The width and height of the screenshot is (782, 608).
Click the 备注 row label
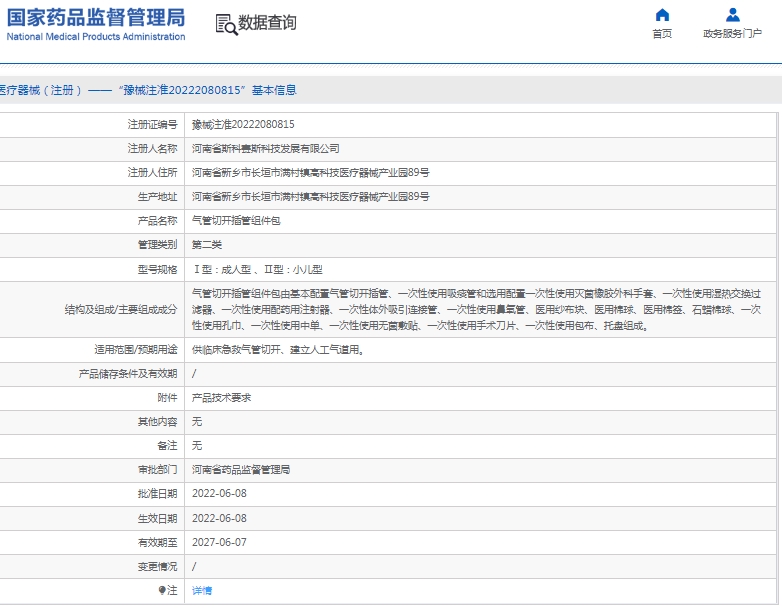click(x=167, y=445)
